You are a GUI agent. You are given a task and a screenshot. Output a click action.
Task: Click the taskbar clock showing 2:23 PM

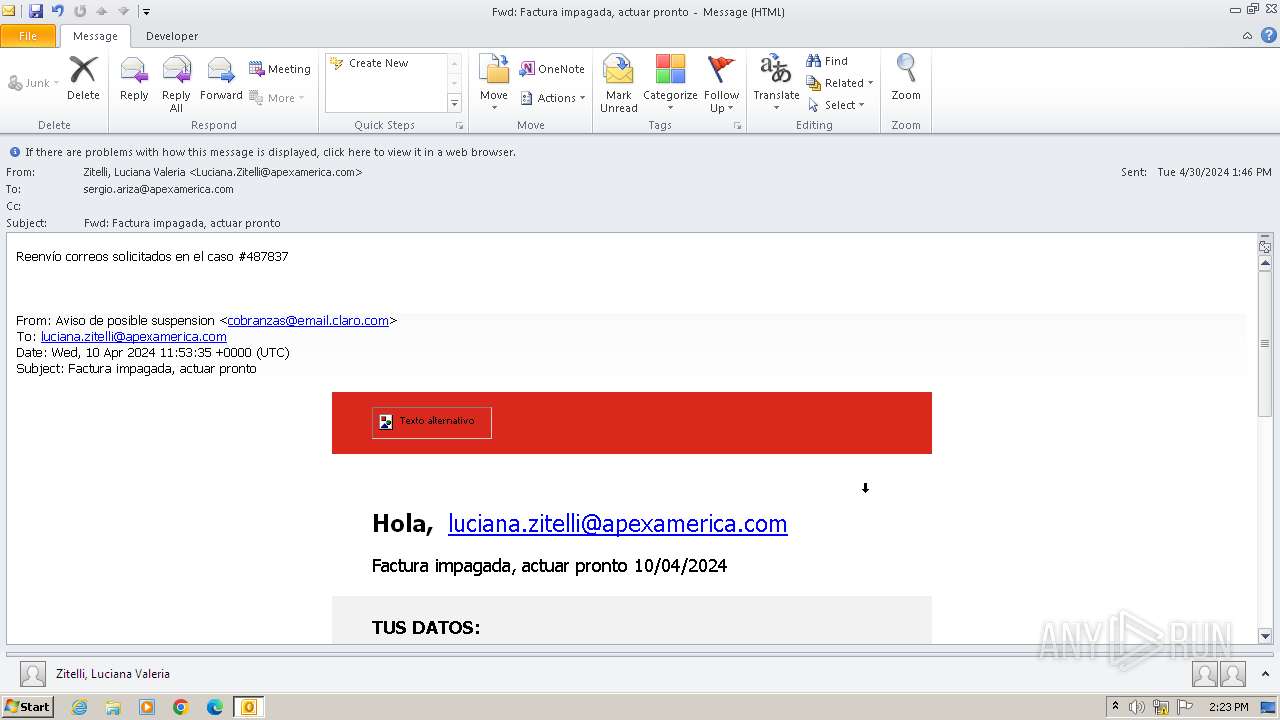(x=1229, y=707)
